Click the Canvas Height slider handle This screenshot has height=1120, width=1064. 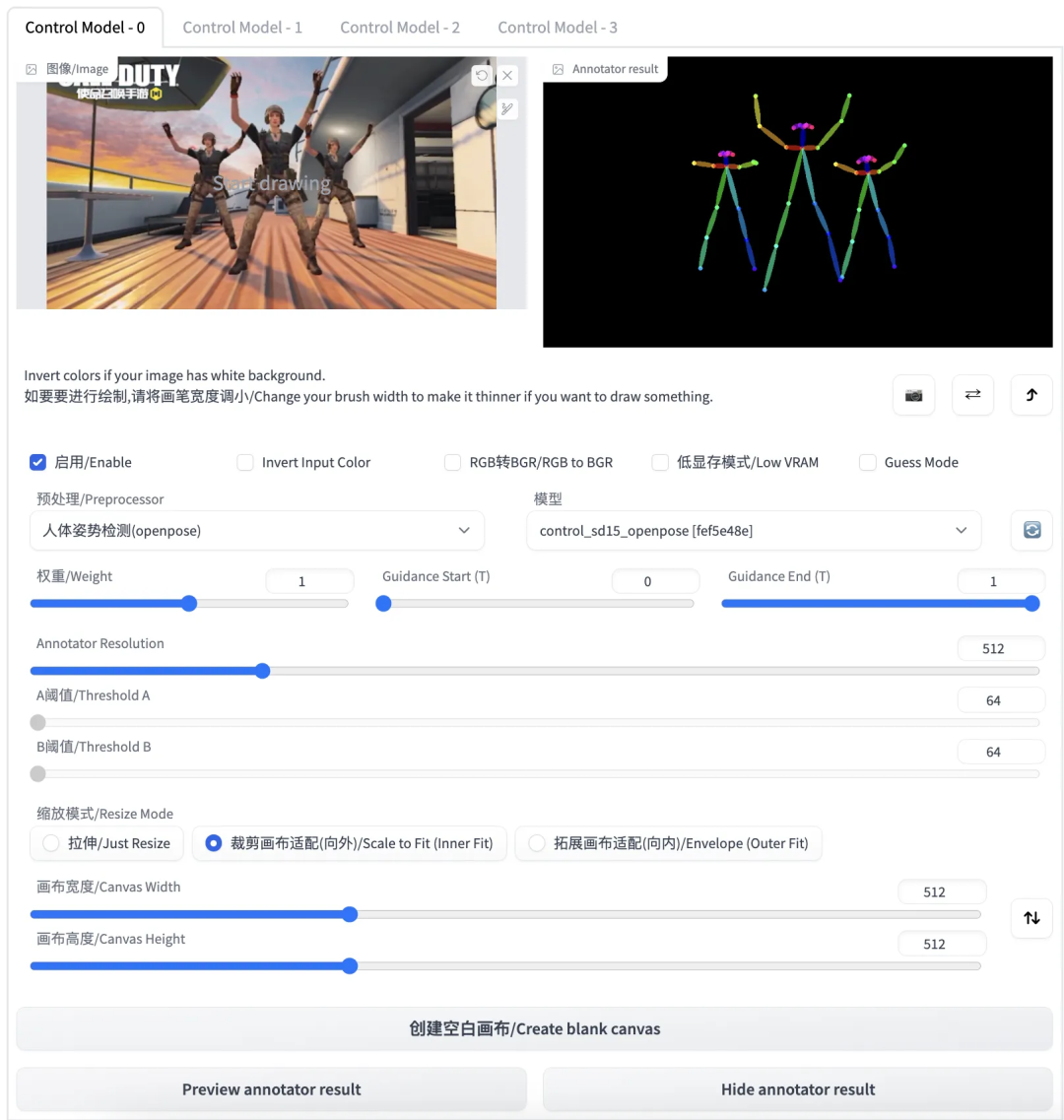tap(350, 966)
